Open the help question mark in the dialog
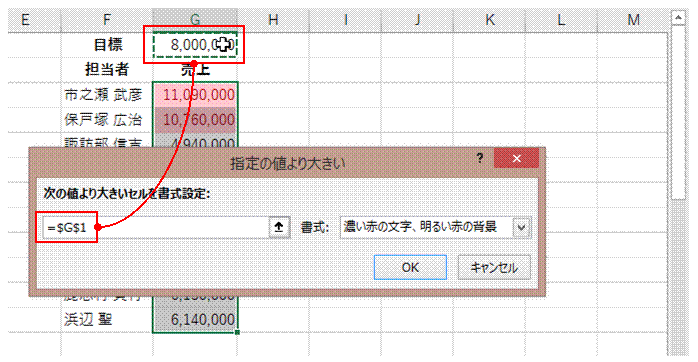The image size is (698, 362). click(x=480, y=159)
